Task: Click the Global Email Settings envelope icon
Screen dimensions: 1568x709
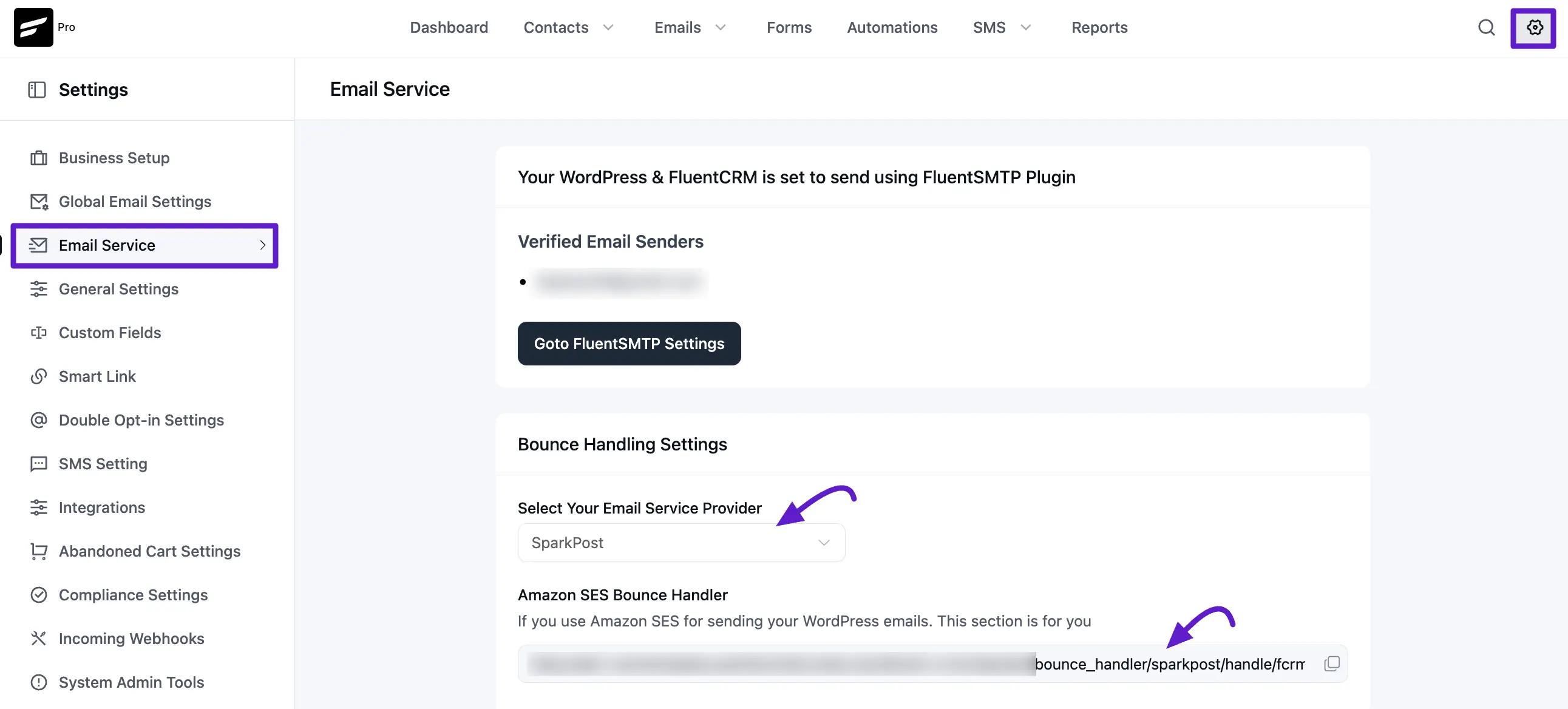Action: (x=39, y=202)
